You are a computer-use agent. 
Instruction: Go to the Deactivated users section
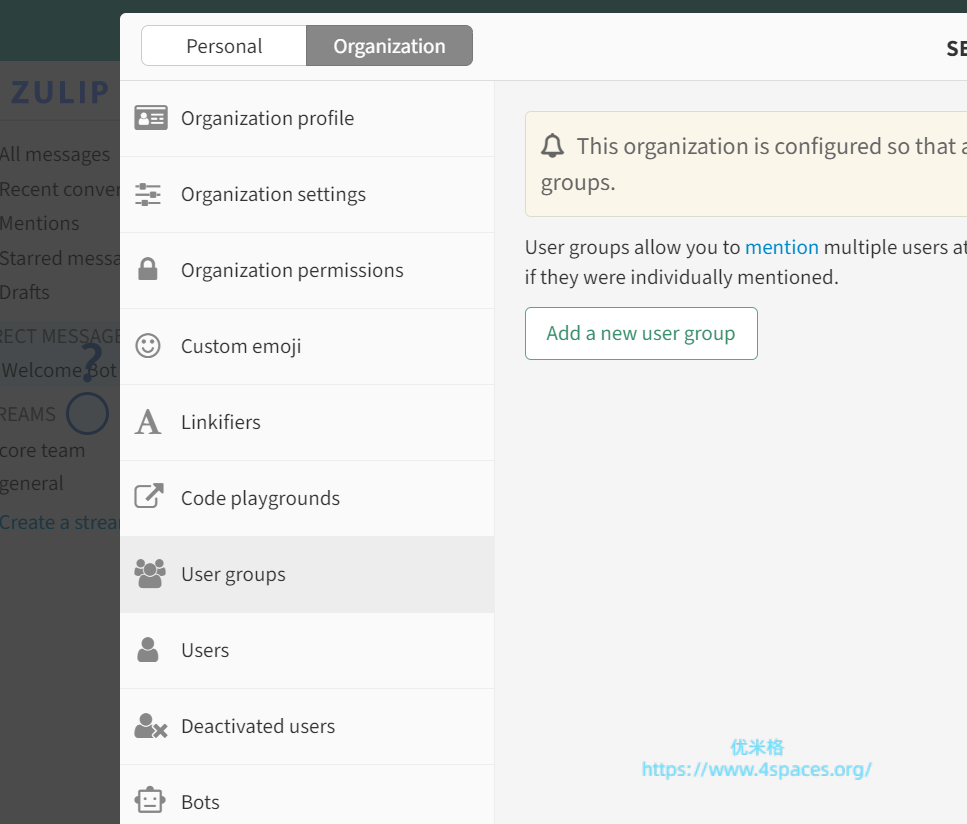(258, 726)
